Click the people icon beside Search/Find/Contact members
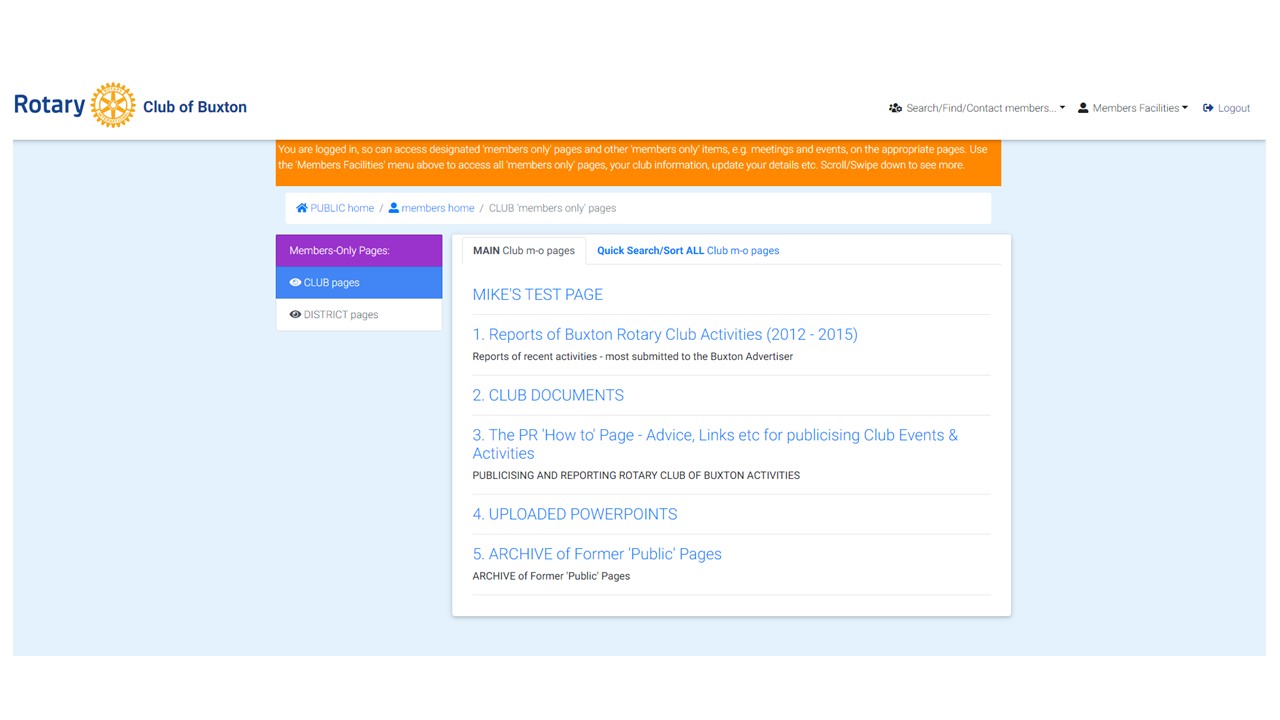This screenshot has width=1280, height=720. pos(895,108)
